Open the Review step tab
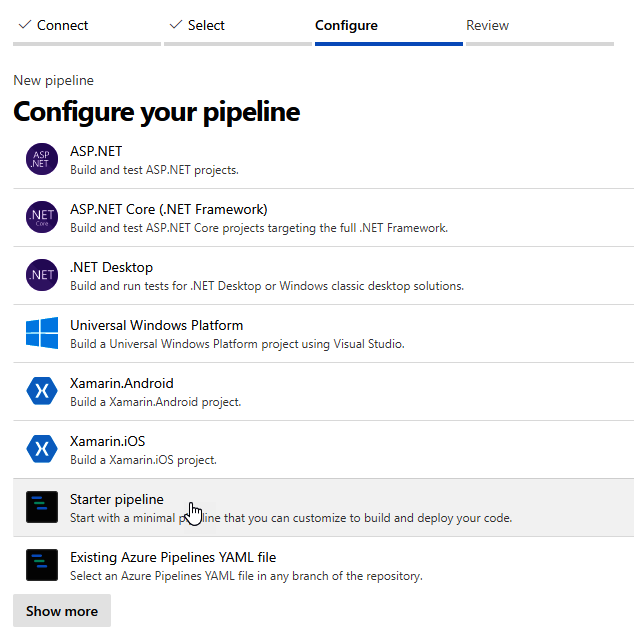The image size is (634, 642). (487, 25)
